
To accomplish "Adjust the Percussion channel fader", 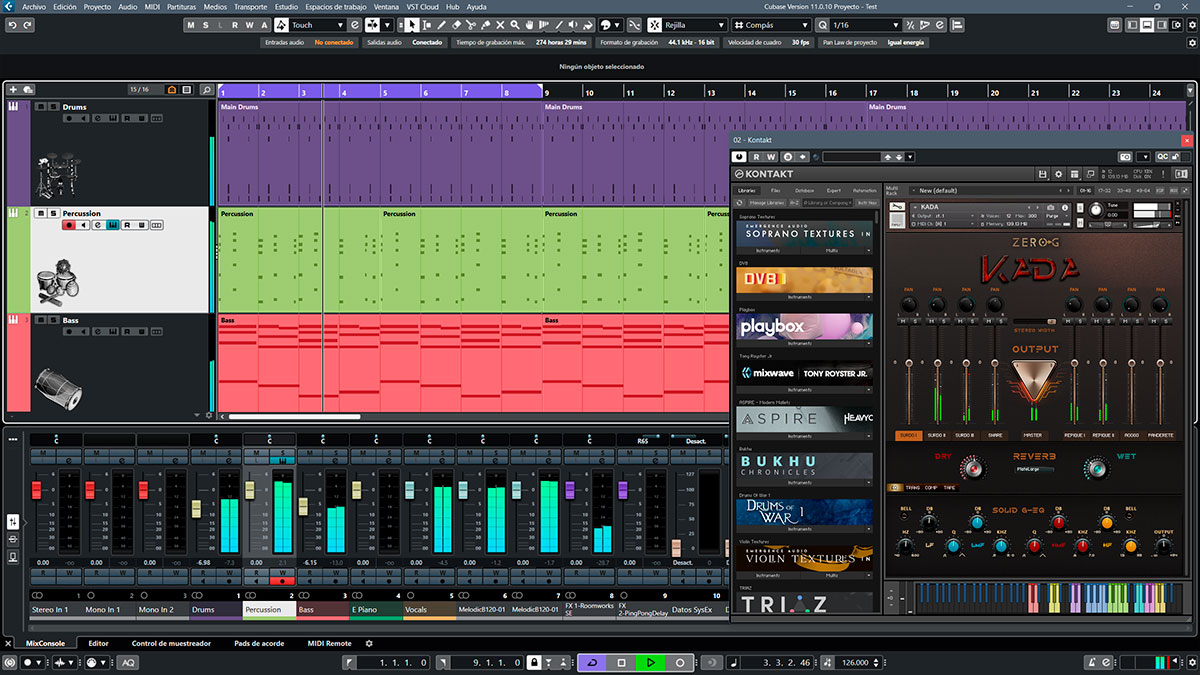I will (249, 490).
